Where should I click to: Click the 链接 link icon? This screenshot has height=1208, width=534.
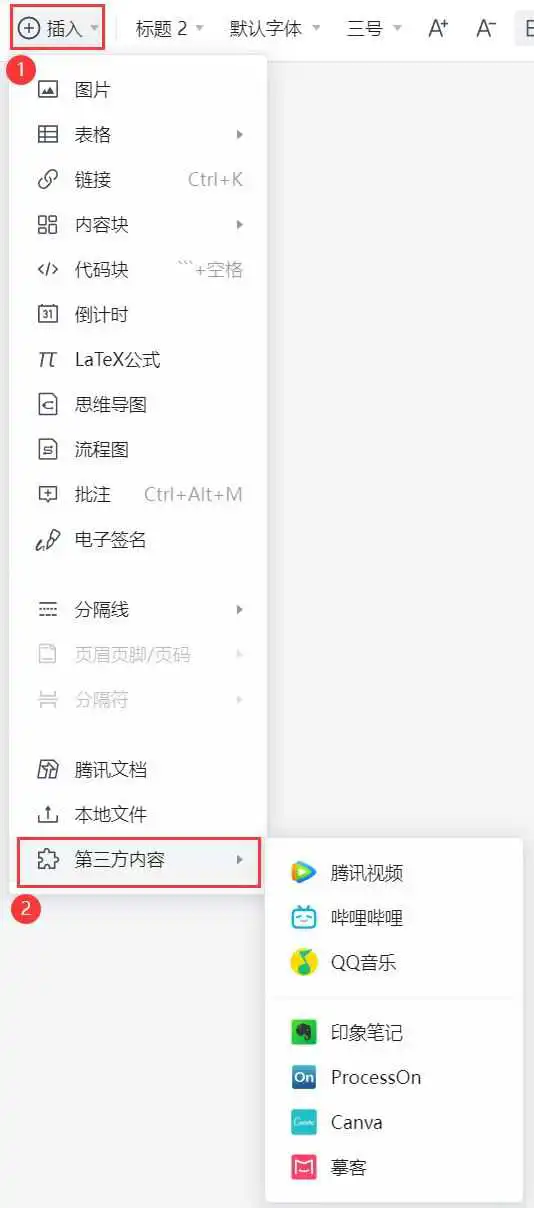(x=47, y=180)
